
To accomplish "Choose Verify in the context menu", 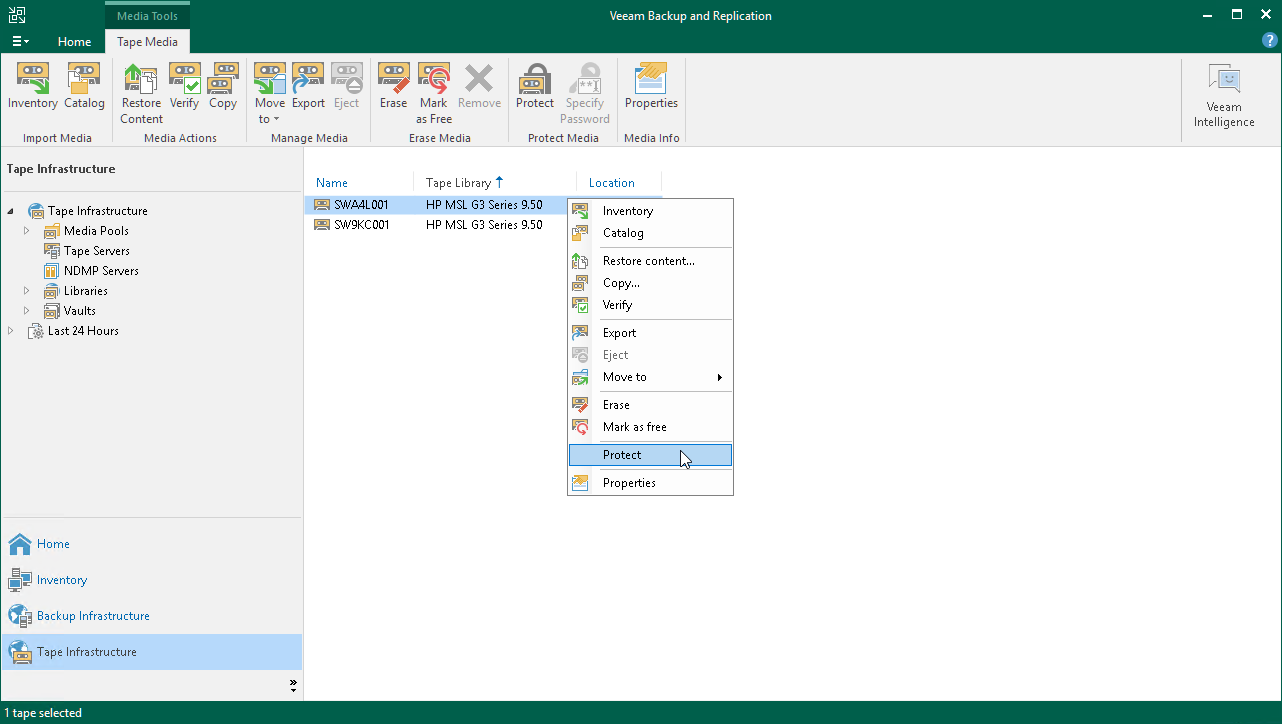I will pyautogui.click(x=650, y=305).
